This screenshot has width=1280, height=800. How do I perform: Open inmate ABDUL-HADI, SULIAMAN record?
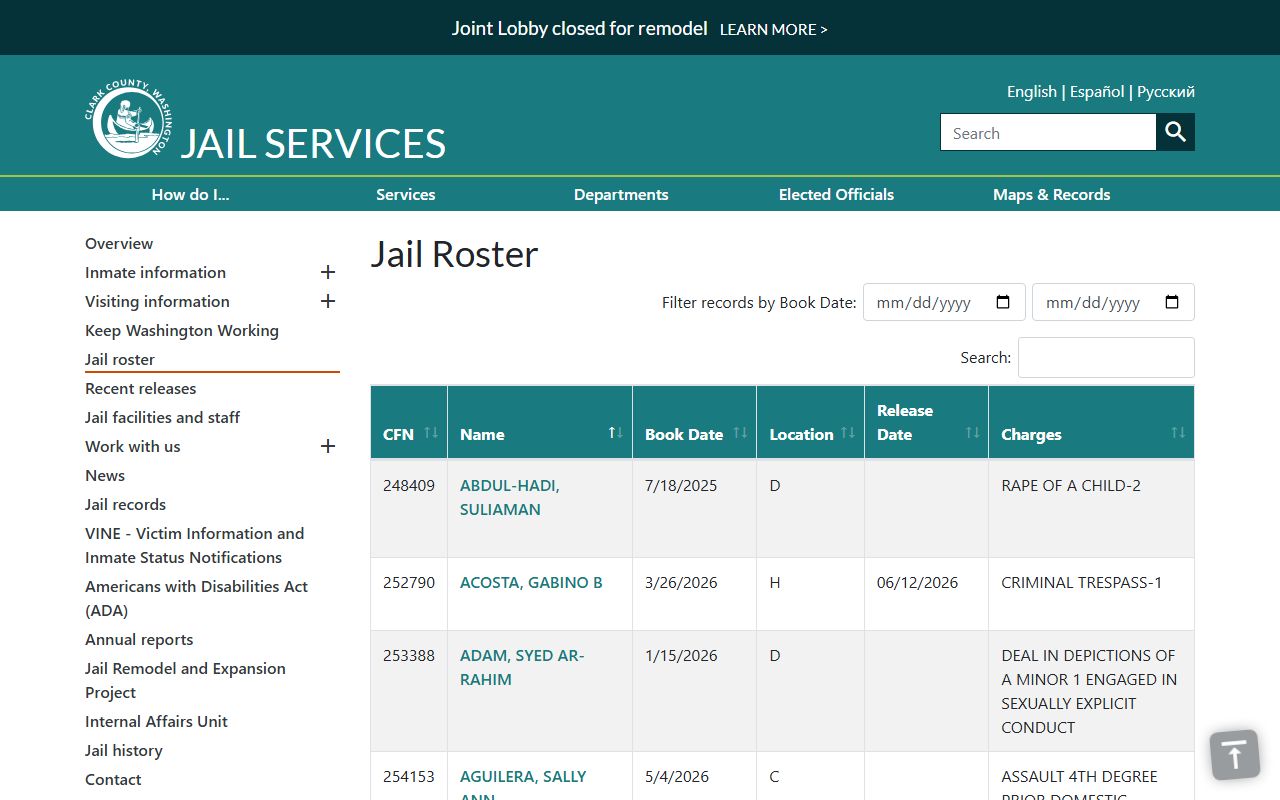coord(510,497)
